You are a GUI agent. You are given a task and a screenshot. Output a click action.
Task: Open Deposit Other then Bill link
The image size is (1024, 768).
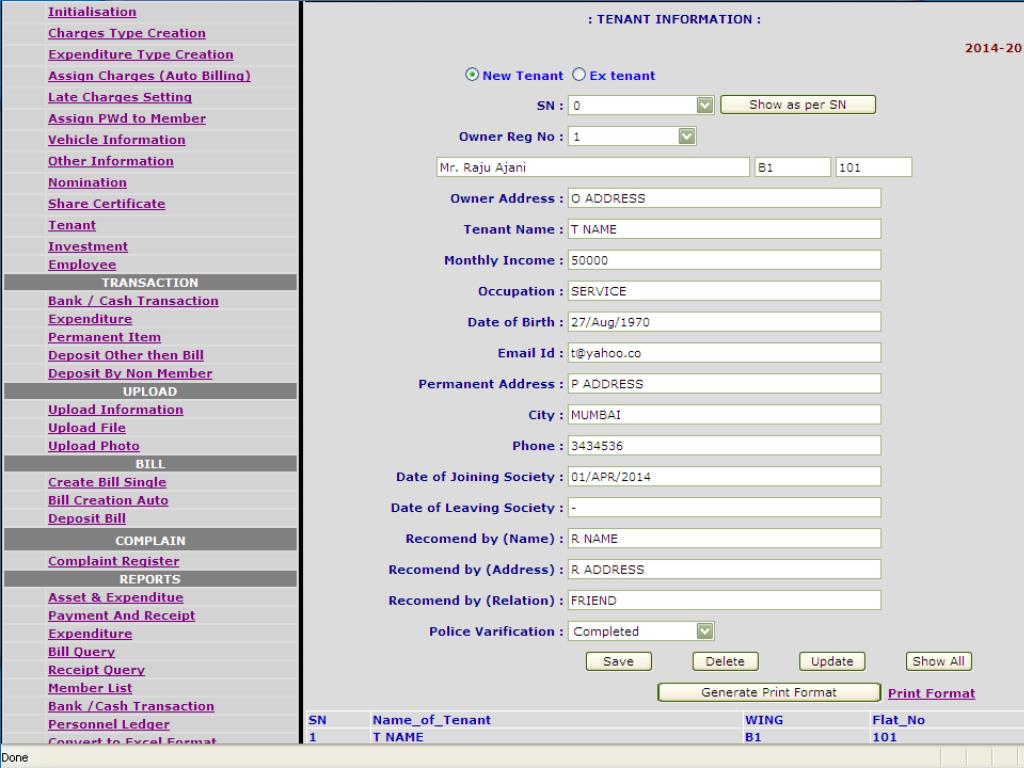[x=125, y=355]
